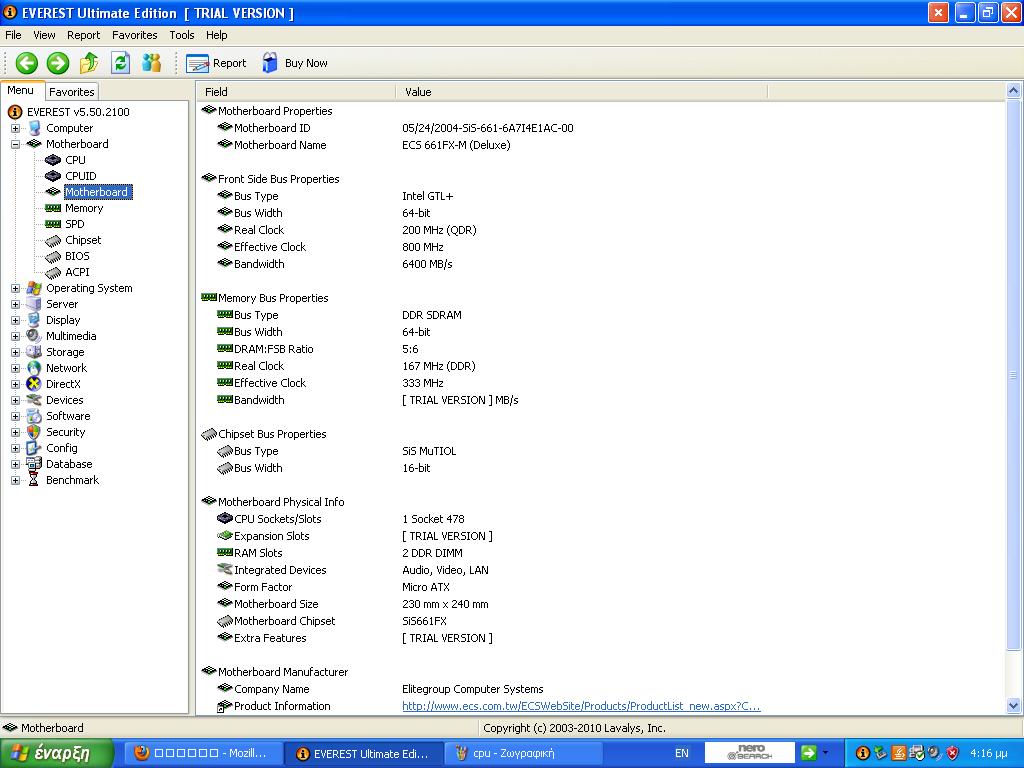Click the Multimedia icon in menu tree
This screenshot has height=768, width=1024.
click(34, 336)
